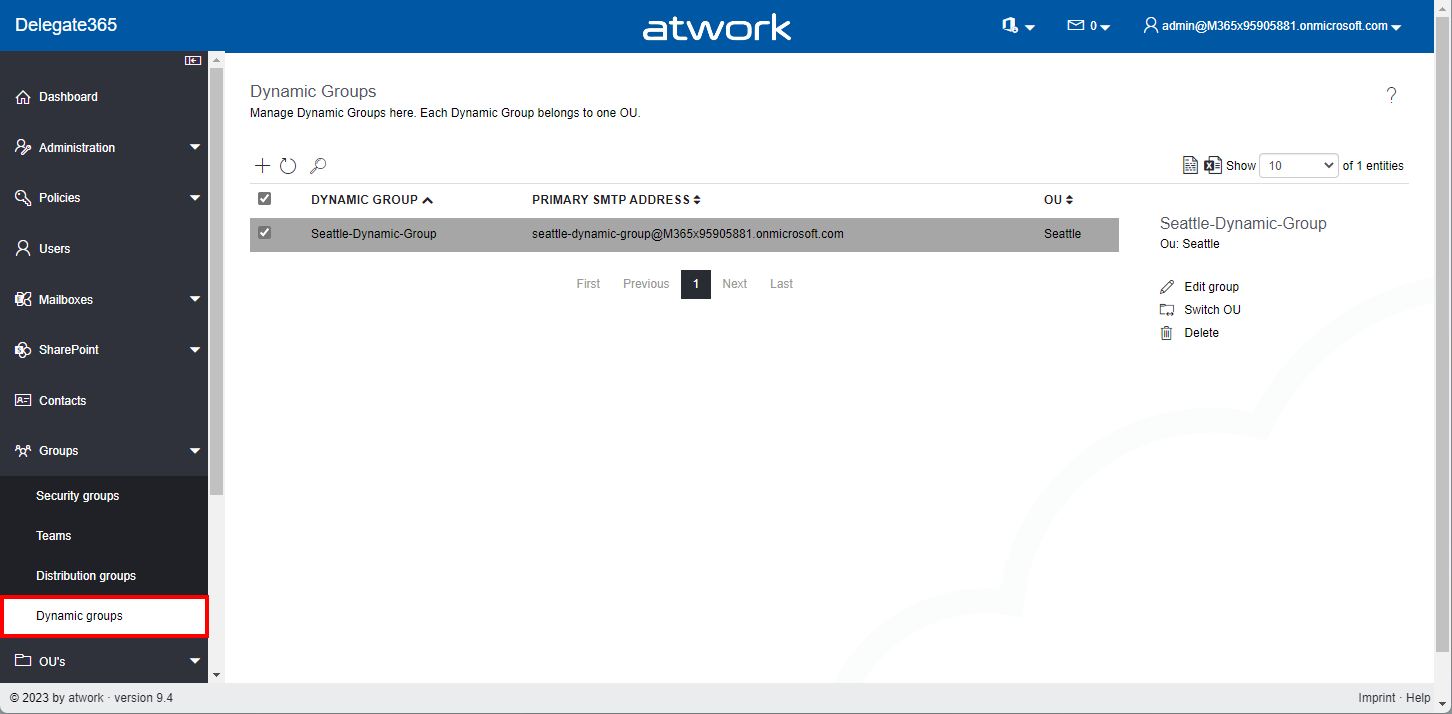Screen dimensions: 1452x714
Task: Click the Mailboxes sidebar icon
Action: click(x=24, y=299)
